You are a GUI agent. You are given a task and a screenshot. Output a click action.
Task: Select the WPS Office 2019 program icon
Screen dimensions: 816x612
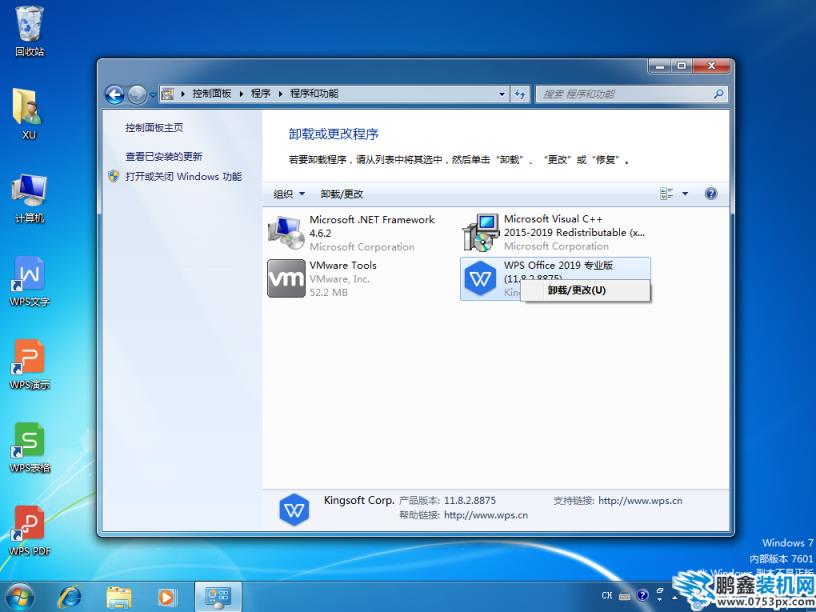[x=480, y=278]
